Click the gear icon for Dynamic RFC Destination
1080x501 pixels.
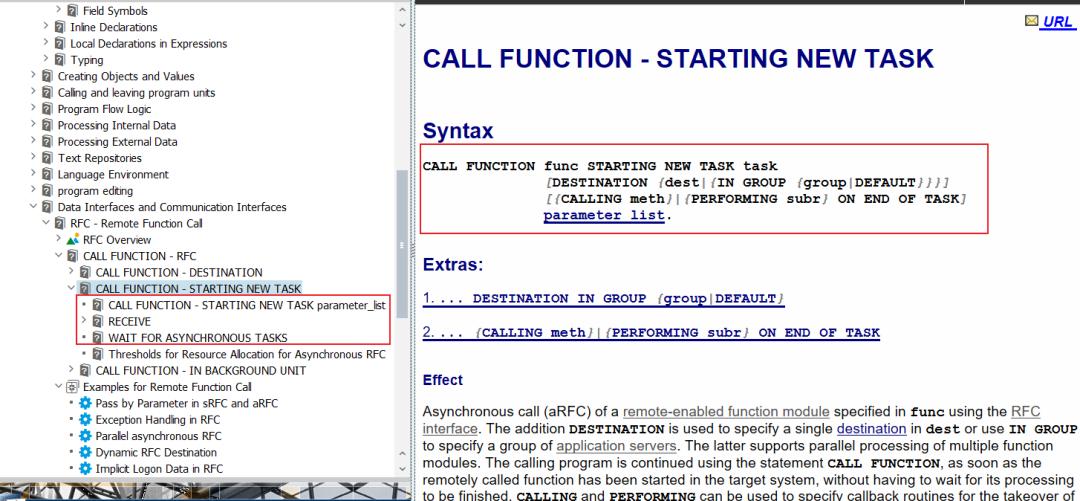pos(85,452)
